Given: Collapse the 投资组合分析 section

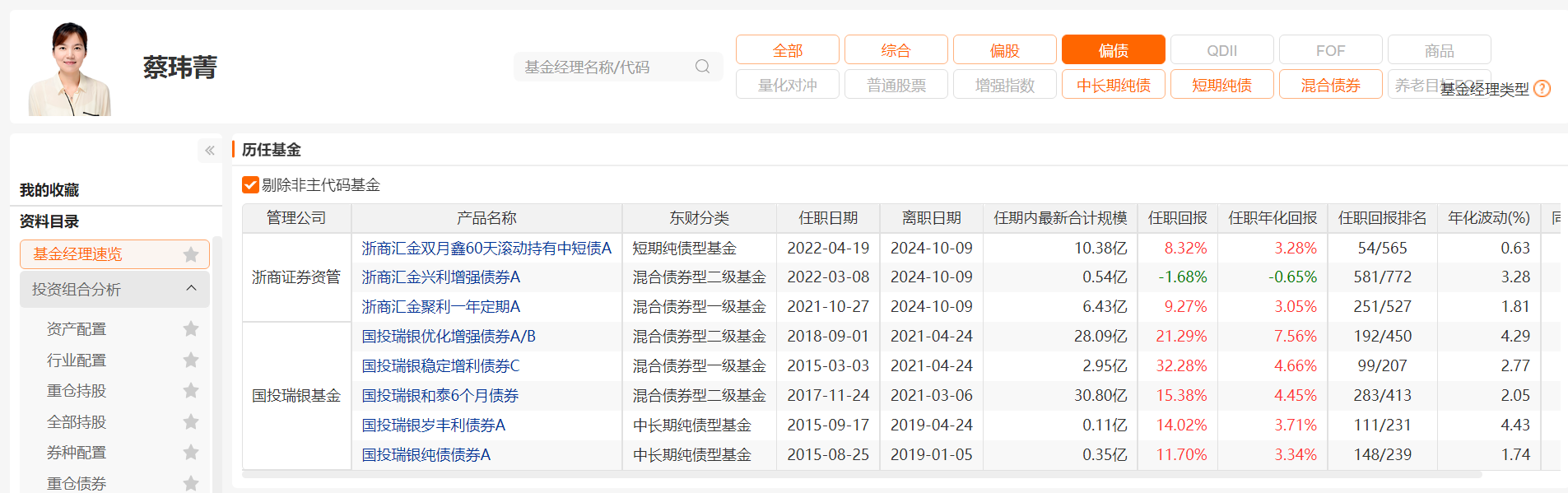Looking at the screenshot, I should point(191,288).
